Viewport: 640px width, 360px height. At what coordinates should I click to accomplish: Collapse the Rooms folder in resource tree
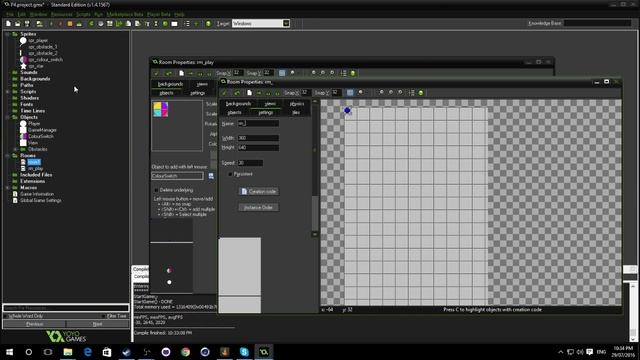pyautogui.click(x=7, y=156)
